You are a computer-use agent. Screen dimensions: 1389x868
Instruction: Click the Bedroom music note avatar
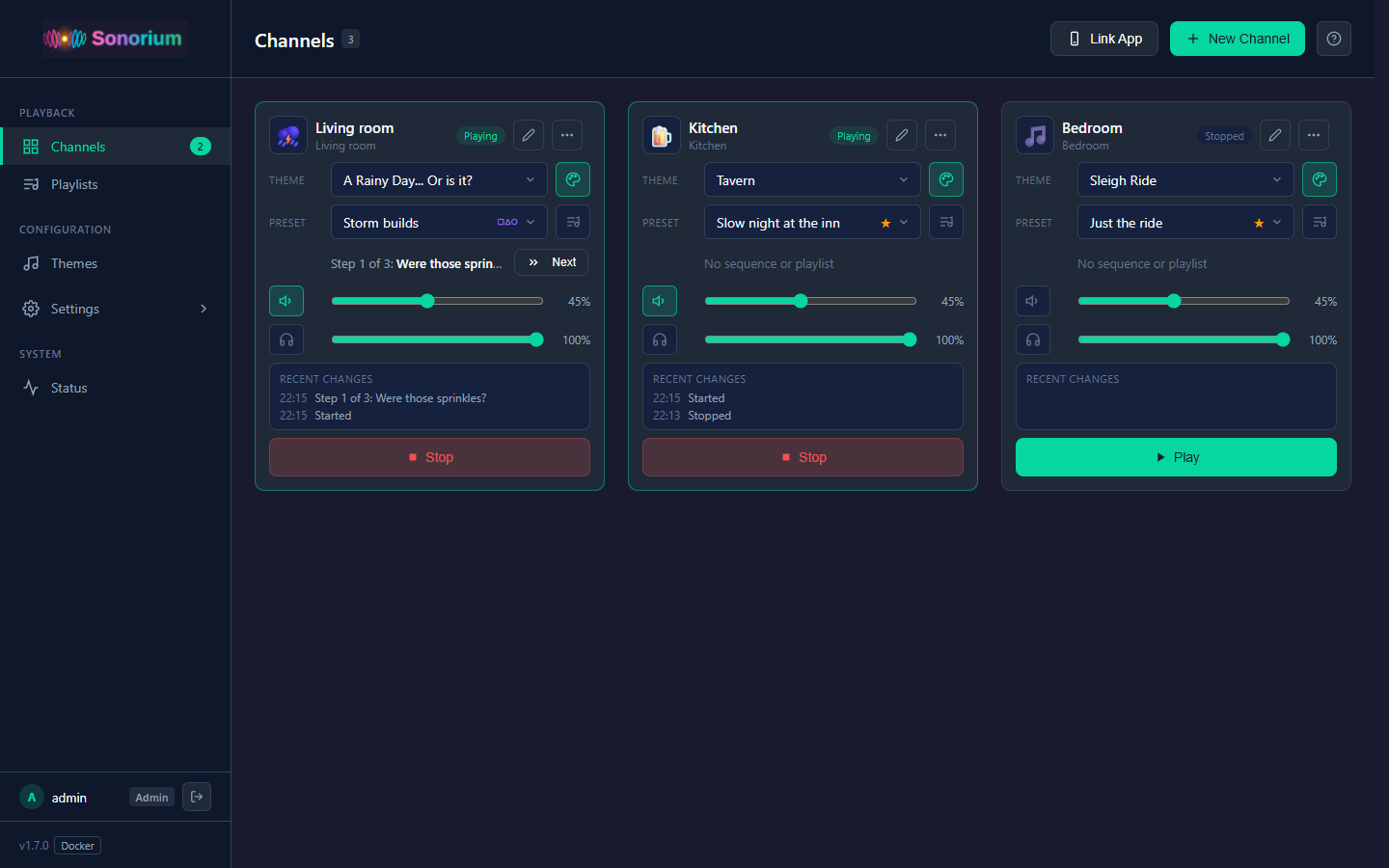click(x=1035, y=135)
